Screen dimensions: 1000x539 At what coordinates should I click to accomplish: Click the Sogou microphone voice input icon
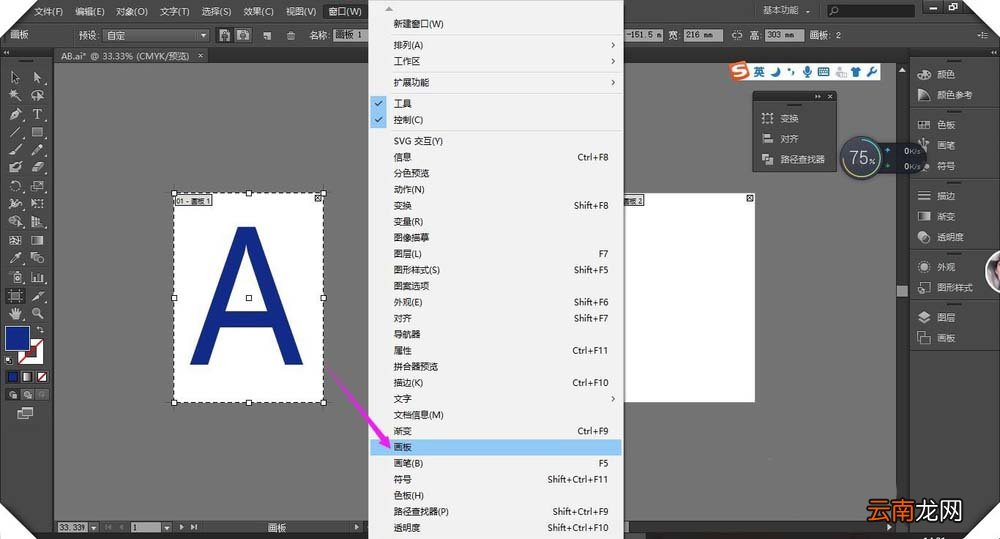[x=807, y=71]
